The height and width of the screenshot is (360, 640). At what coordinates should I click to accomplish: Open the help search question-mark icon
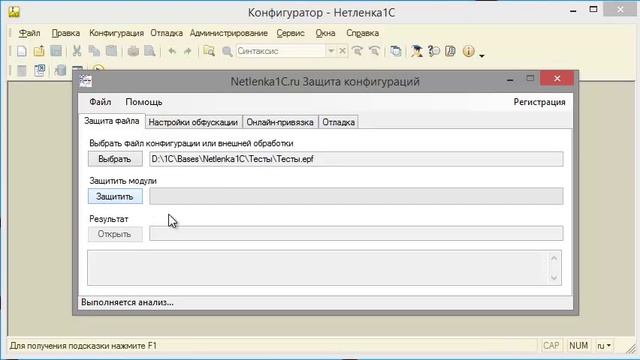[x=434, y=51]
